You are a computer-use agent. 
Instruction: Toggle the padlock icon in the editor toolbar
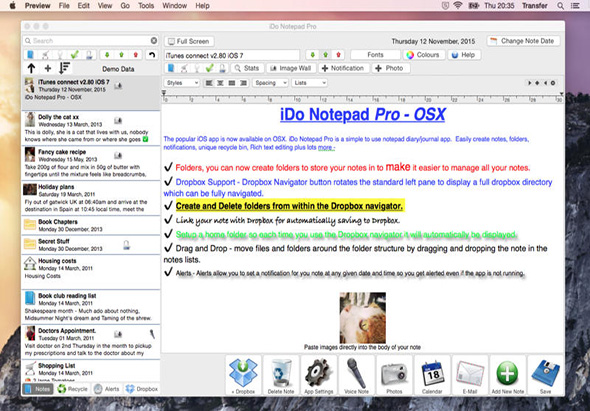pyautogui.click(x=222, y=68)
